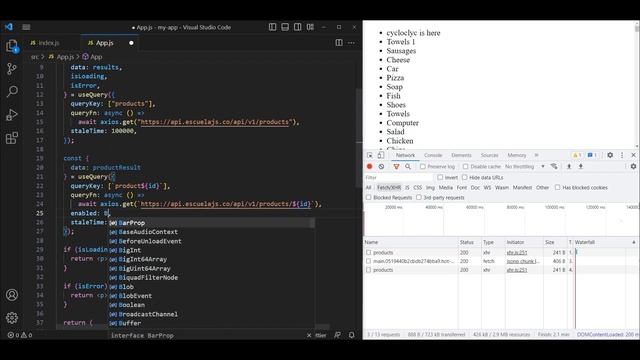Import a HAR file with the upload arrow
The image size is (640, 360).
click(x=569, y=167)
